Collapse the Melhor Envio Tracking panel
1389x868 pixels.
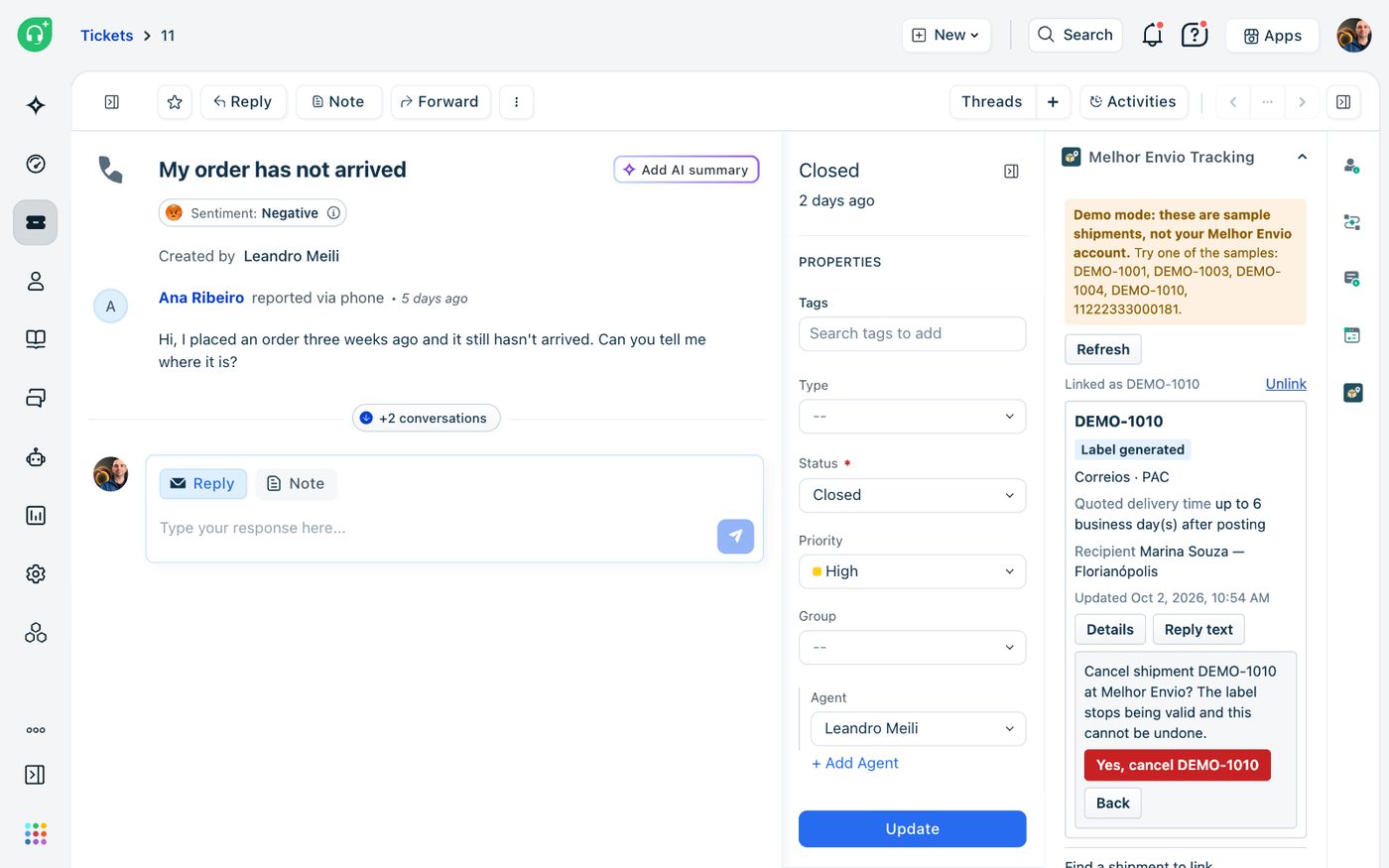(1302, 157)
